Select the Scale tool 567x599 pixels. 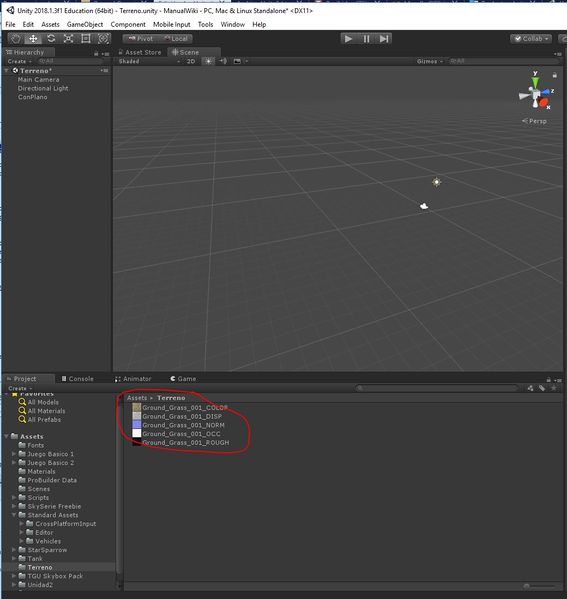pos(68,39)
